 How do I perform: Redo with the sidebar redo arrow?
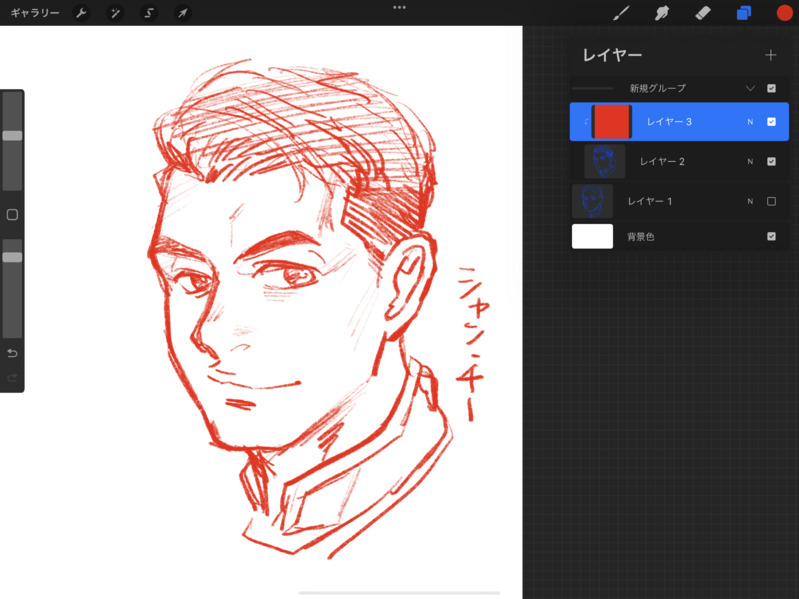click(x=12, y=377)
